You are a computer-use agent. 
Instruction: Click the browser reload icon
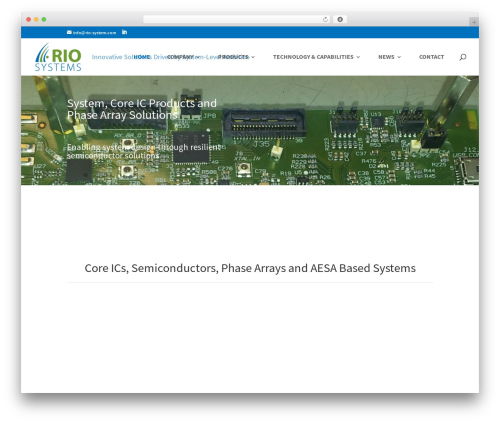point(325,19)
